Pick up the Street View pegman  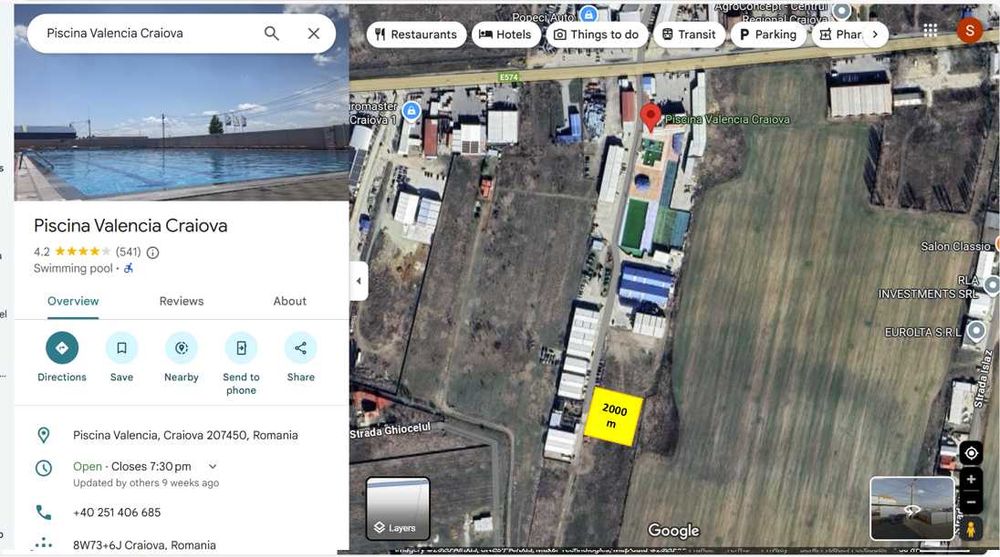coord(971,529)
